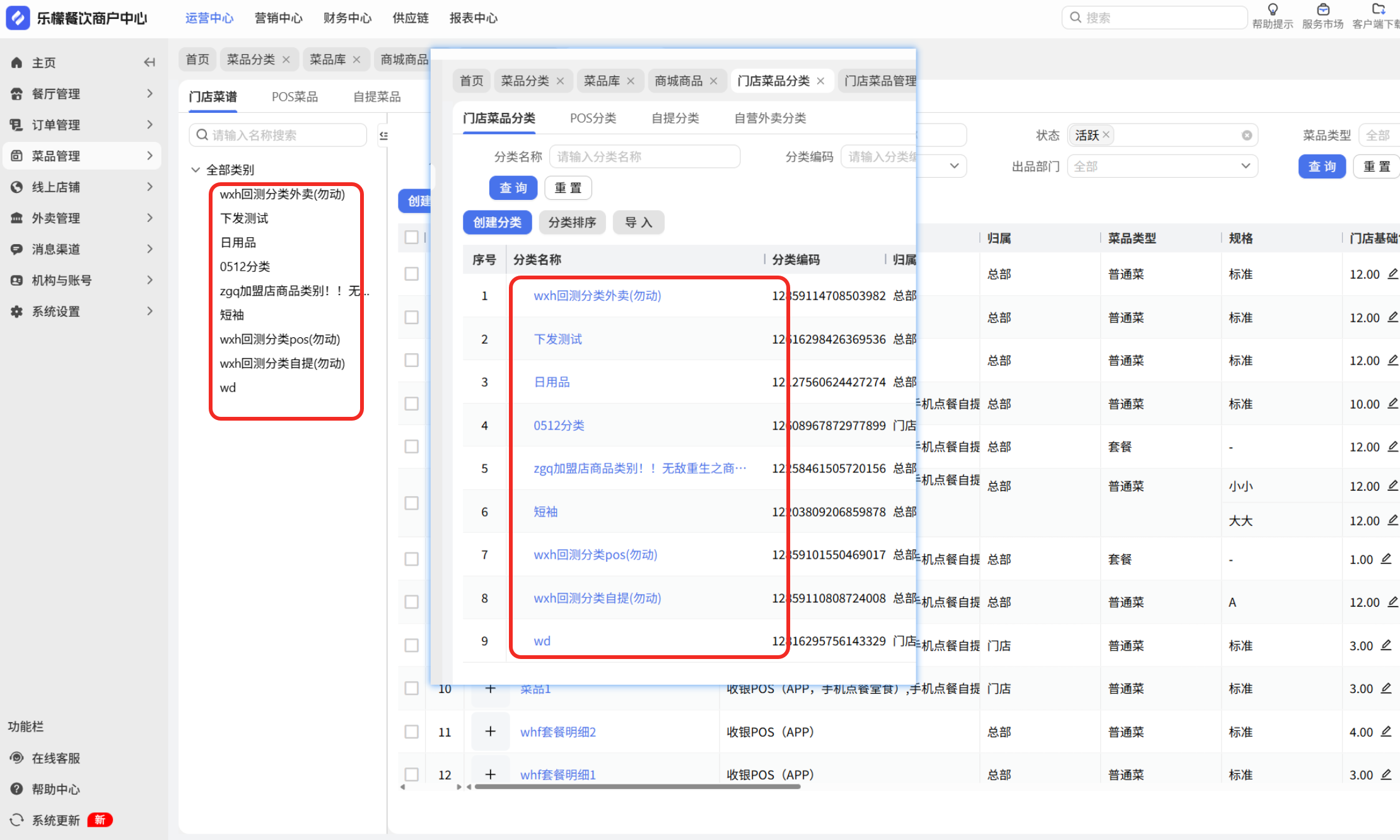This screenshot has height=840, width=1400.
Task: Edit the 10.00 store base price
Action: tap(1393, 404)
